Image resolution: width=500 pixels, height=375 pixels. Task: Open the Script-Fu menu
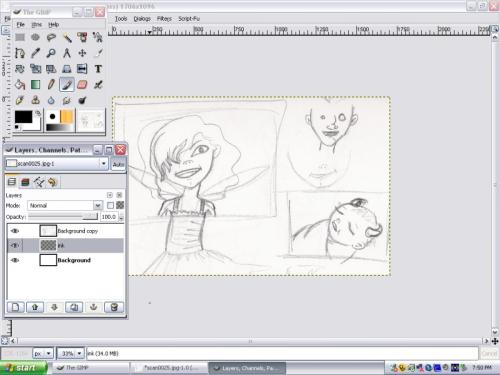(189, 19)
